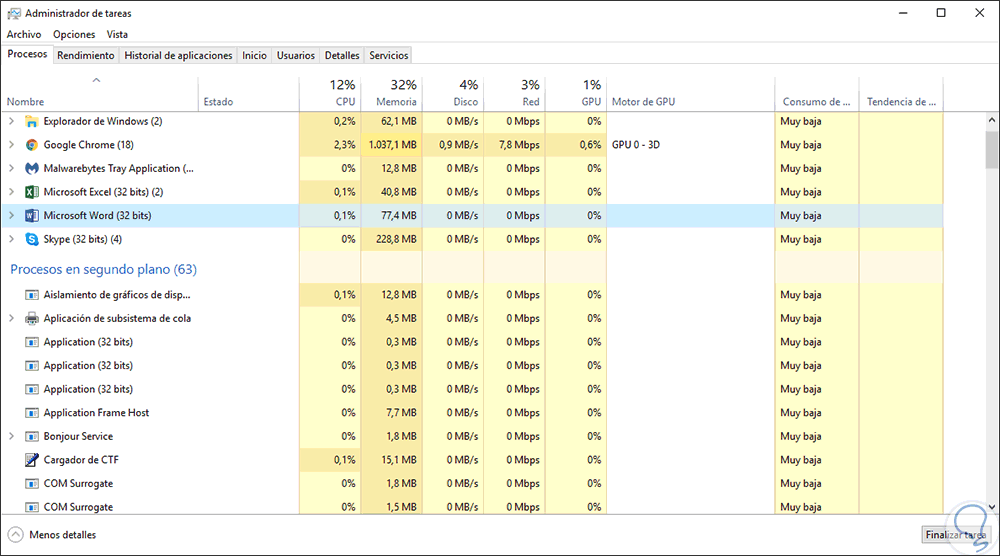Click the Microsoft Word process icon
Image resolution: width=1000 pixels, height=556 pixels.
pos(32,216)
